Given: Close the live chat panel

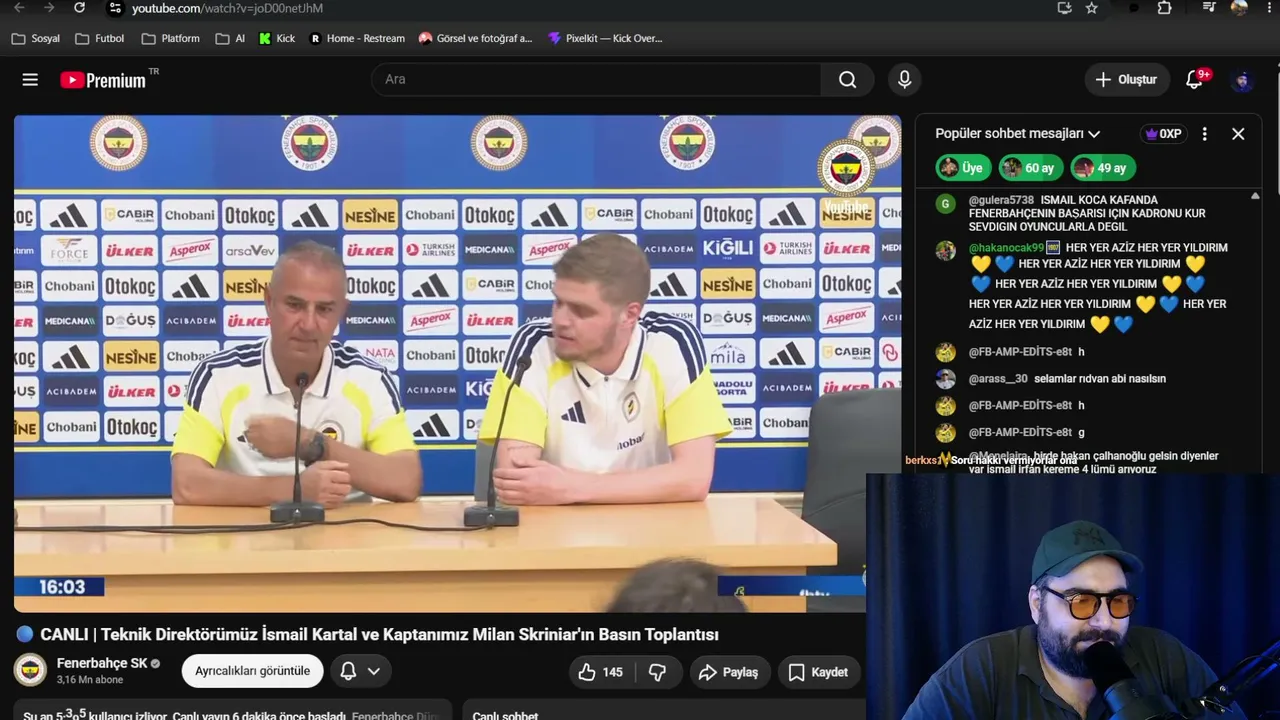Looking at the screenshot, I should pos(1238,133).
